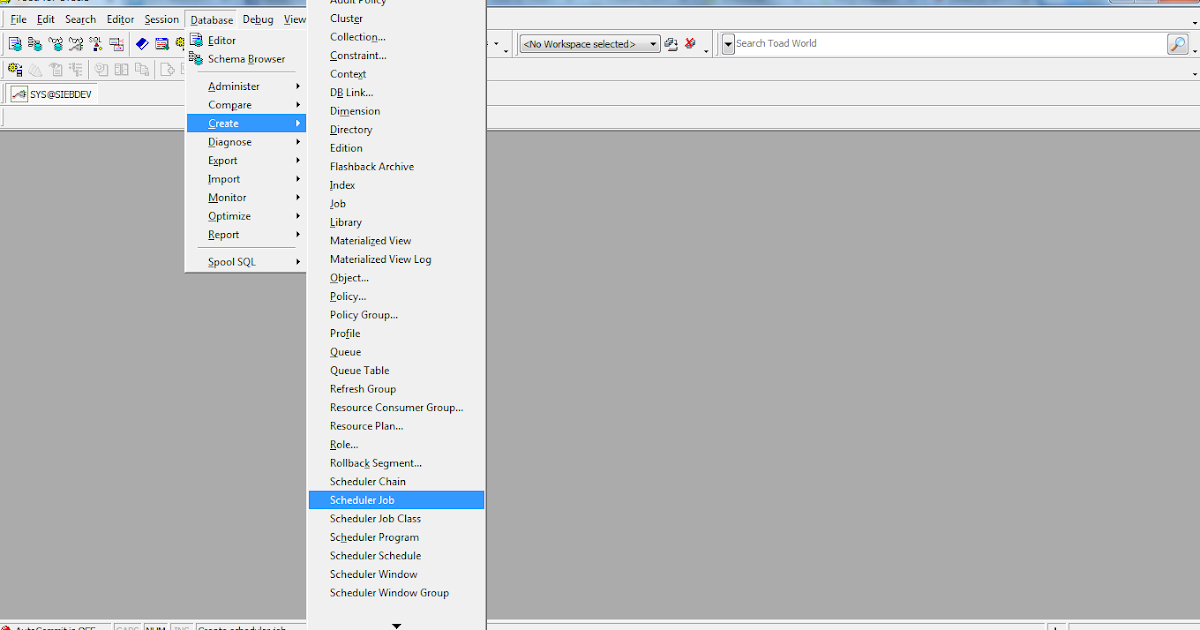Expand the Administer submenu

tap(235, 86)
